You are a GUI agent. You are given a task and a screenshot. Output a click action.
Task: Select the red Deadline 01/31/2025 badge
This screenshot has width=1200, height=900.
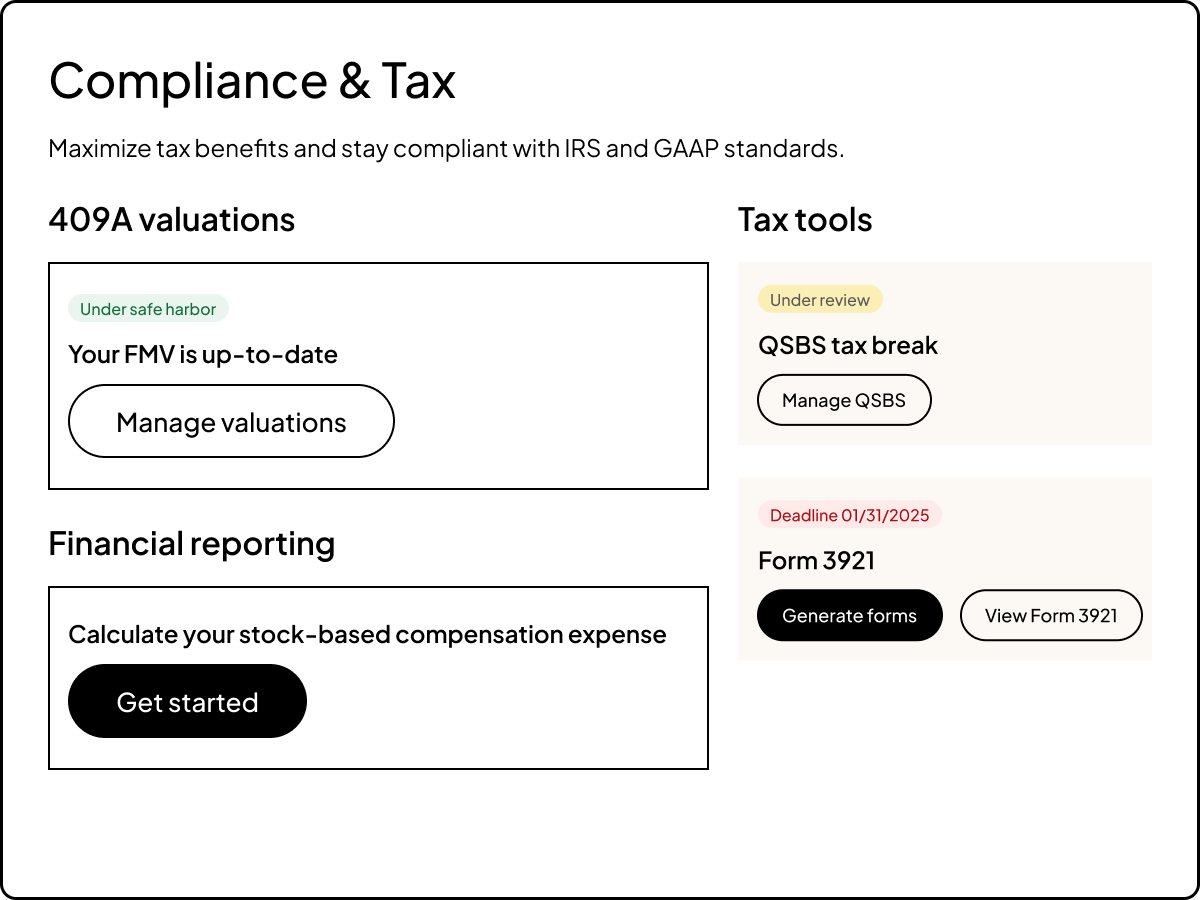849,515
